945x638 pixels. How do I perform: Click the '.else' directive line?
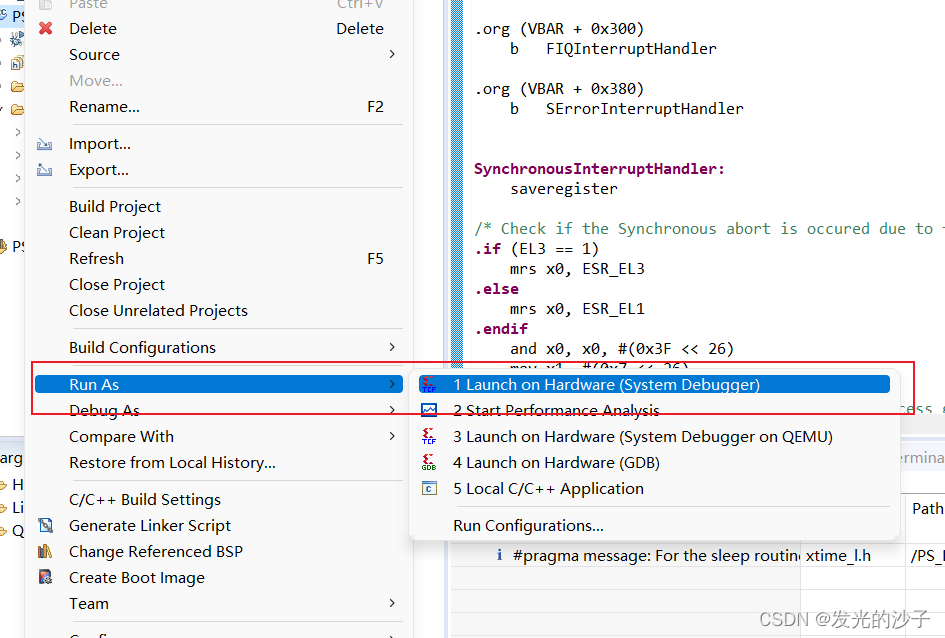[x=497, y=289]
